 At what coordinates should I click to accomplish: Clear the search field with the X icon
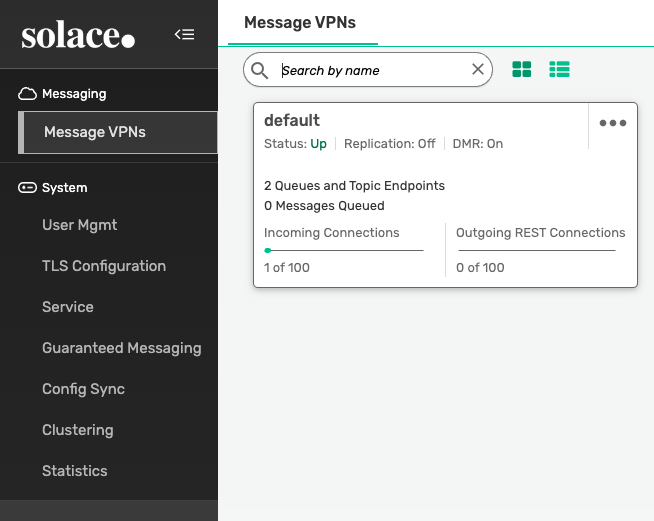pos(478,70)
